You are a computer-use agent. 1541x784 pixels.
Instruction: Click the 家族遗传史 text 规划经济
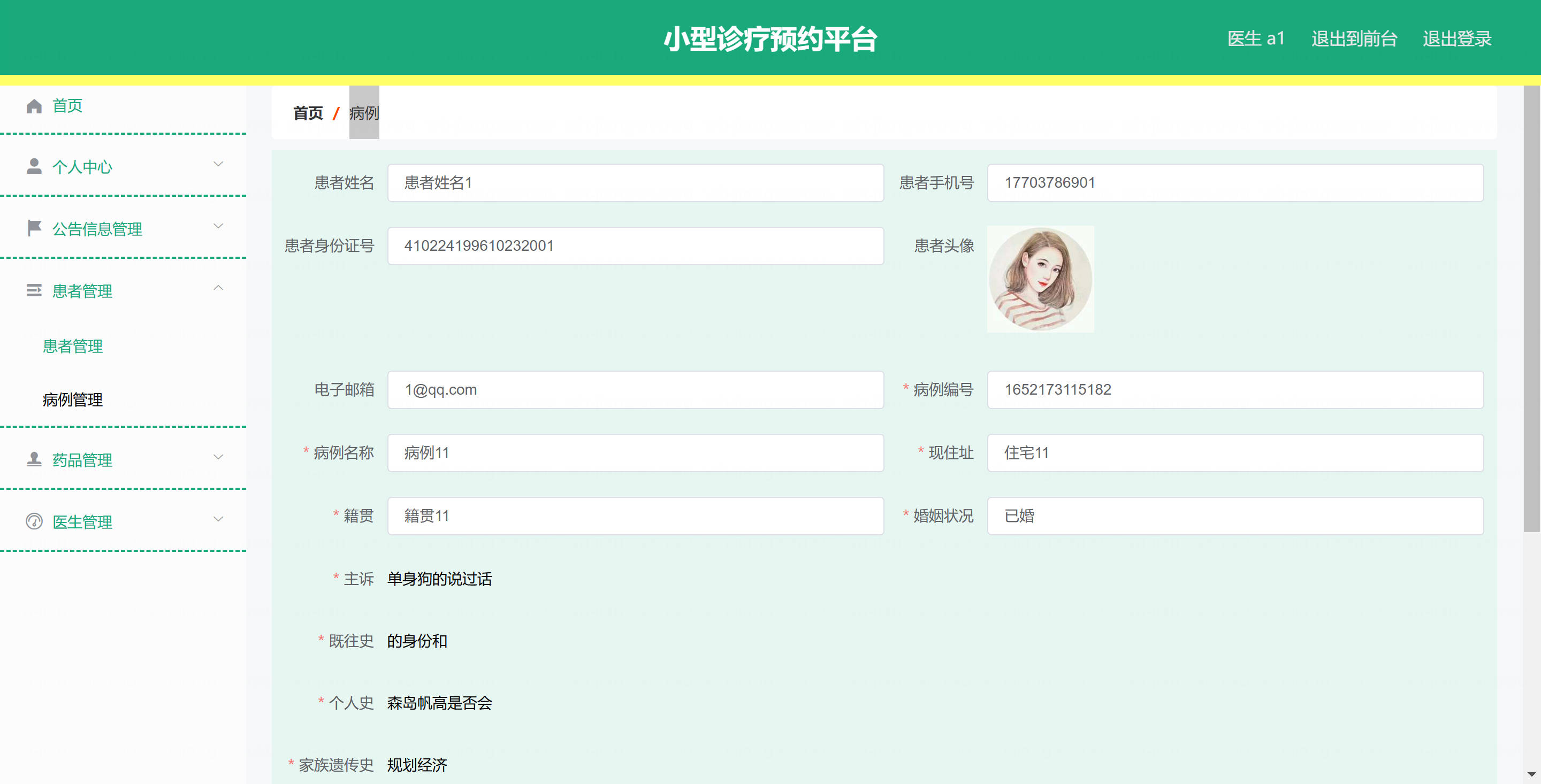(x=417, y=765)
